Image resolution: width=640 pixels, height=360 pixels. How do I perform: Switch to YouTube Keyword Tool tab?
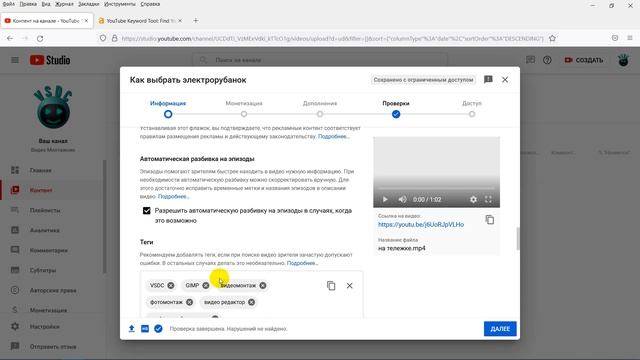point(140,20)
